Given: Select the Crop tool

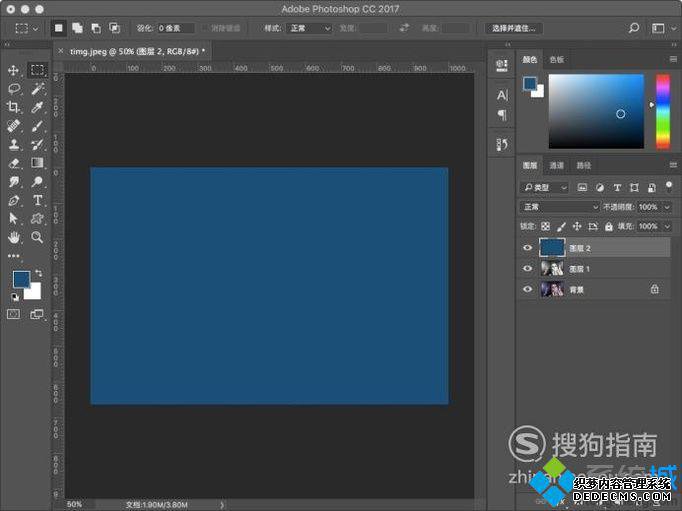Looking at the screenshot, I should click(x=13, y=107).
